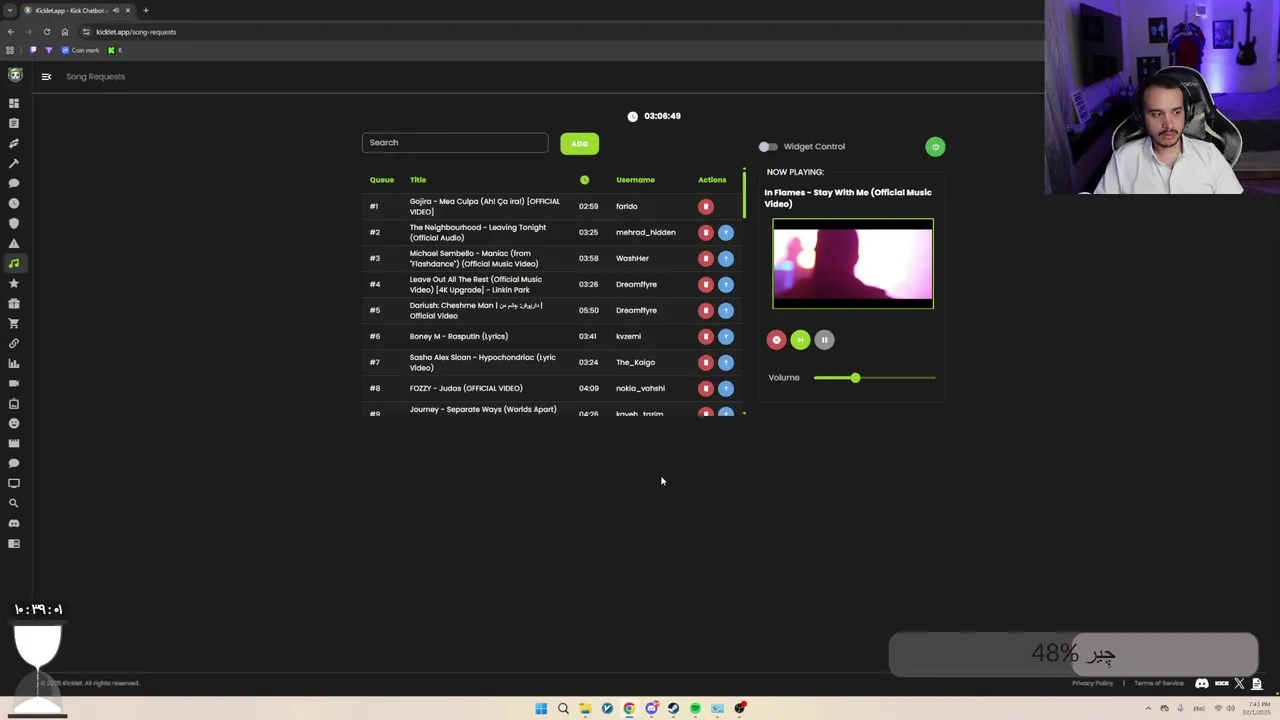This screenshot has width=1280, height=720.
Task: Open Spotify from the taskbar
Action: pyautogui.click(x=695, y=708)
